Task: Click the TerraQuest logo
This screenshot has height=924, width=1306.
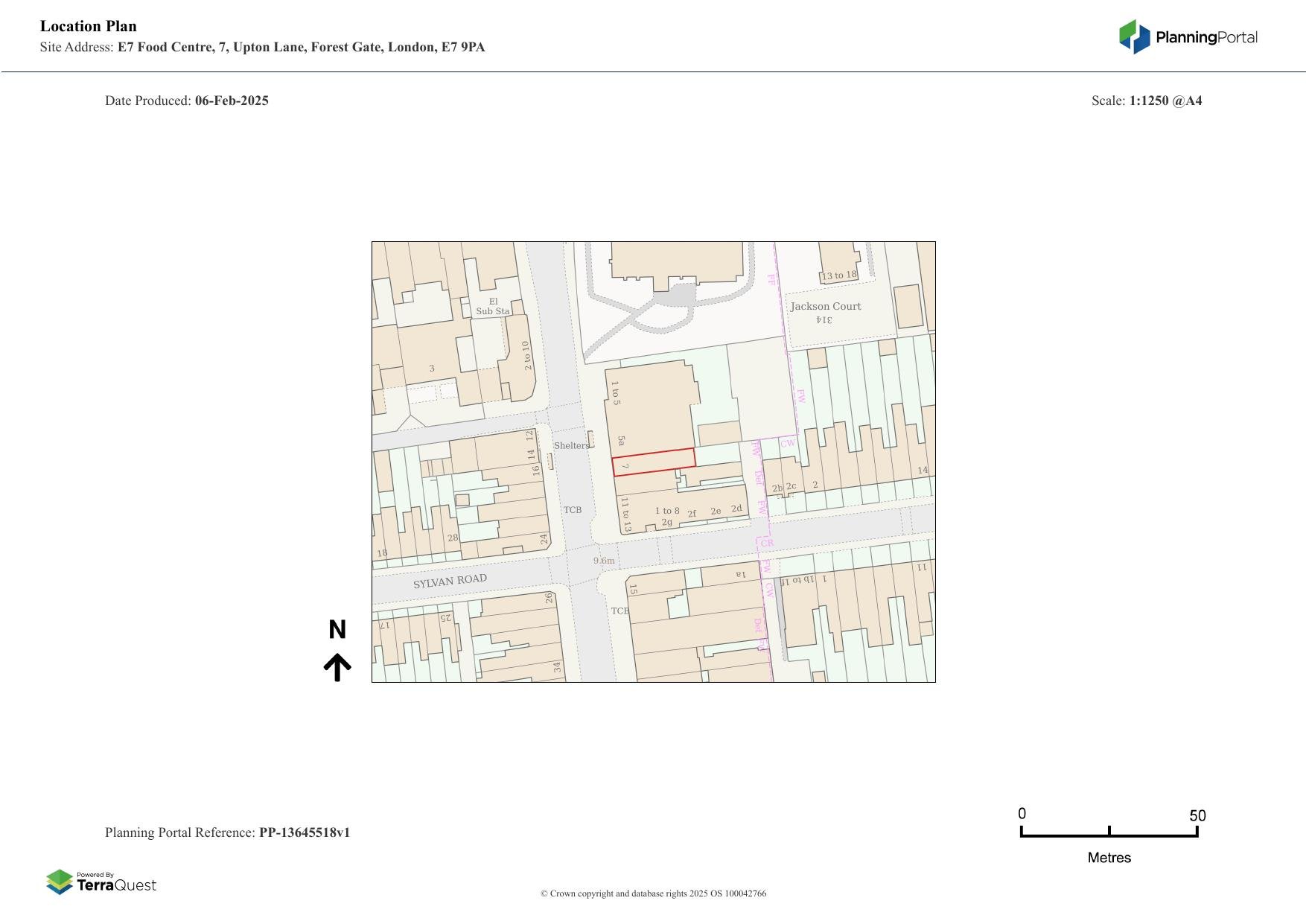Action: [x=101, y=882]
